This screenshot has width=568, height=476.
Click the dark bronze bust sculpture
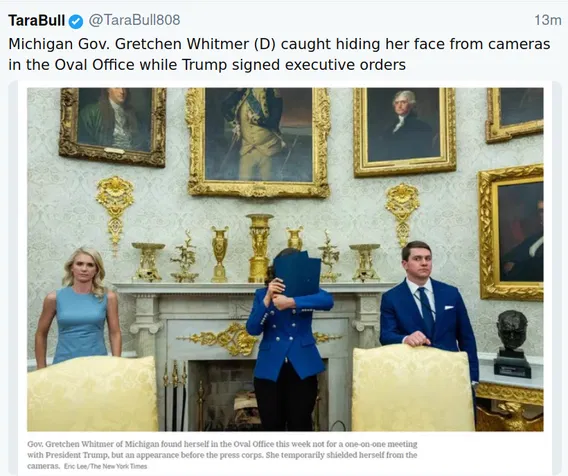512,343
